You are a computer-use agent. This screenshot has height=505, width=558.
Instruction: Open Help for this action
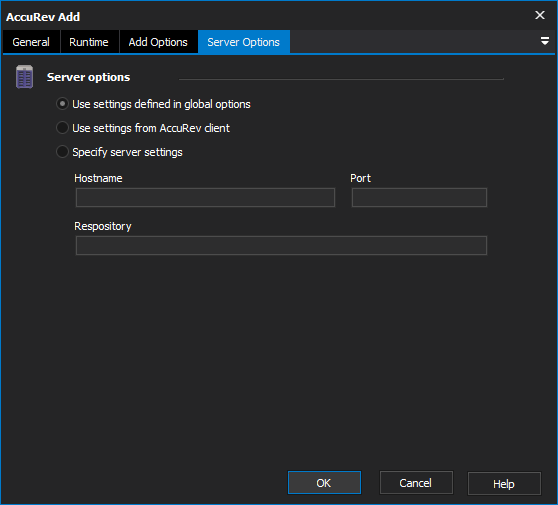504,483
